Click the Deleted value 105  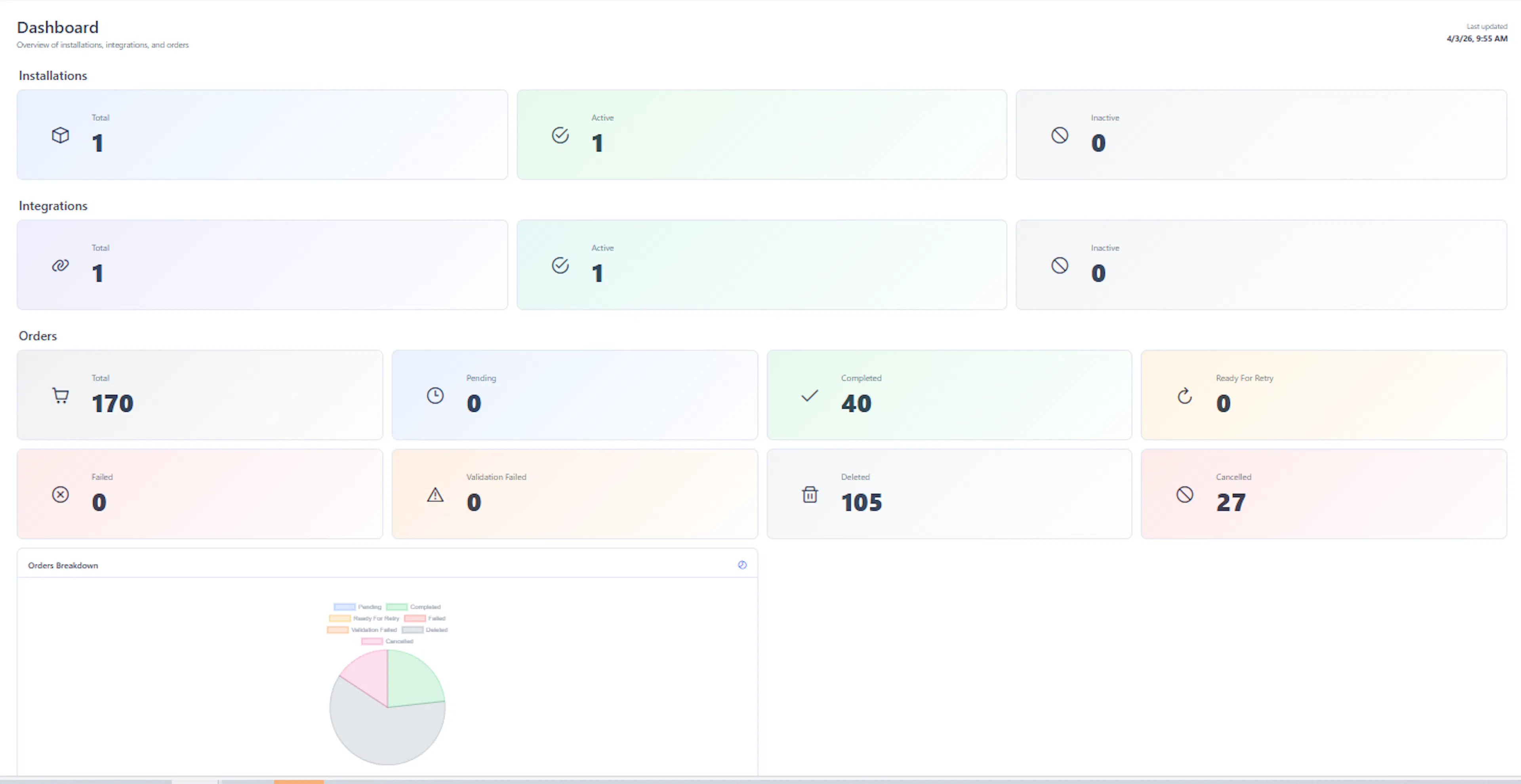tap(862, 502)
